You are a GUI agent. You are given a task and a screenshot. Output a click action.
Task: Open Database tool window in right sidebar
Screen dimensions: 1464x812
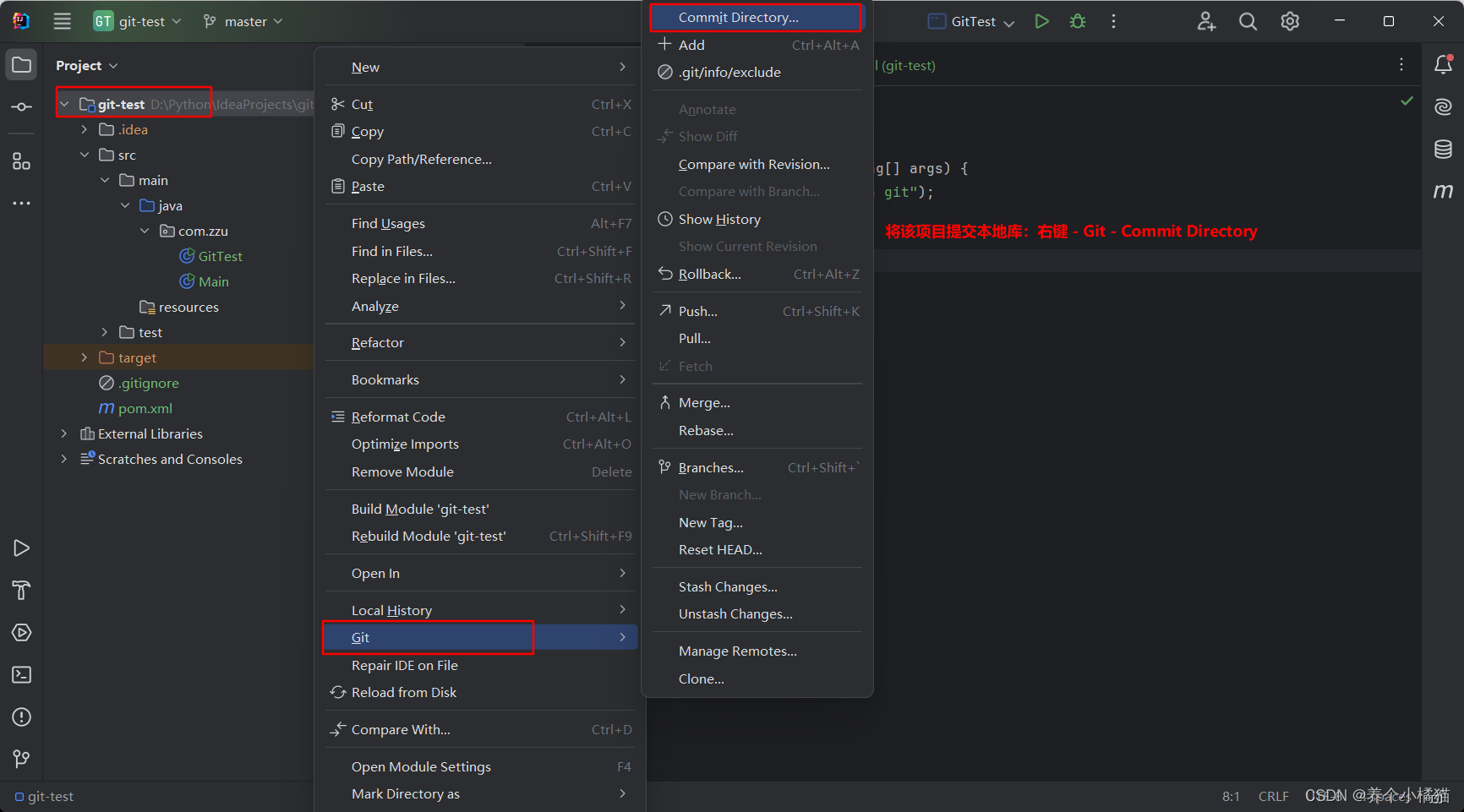1443,150
